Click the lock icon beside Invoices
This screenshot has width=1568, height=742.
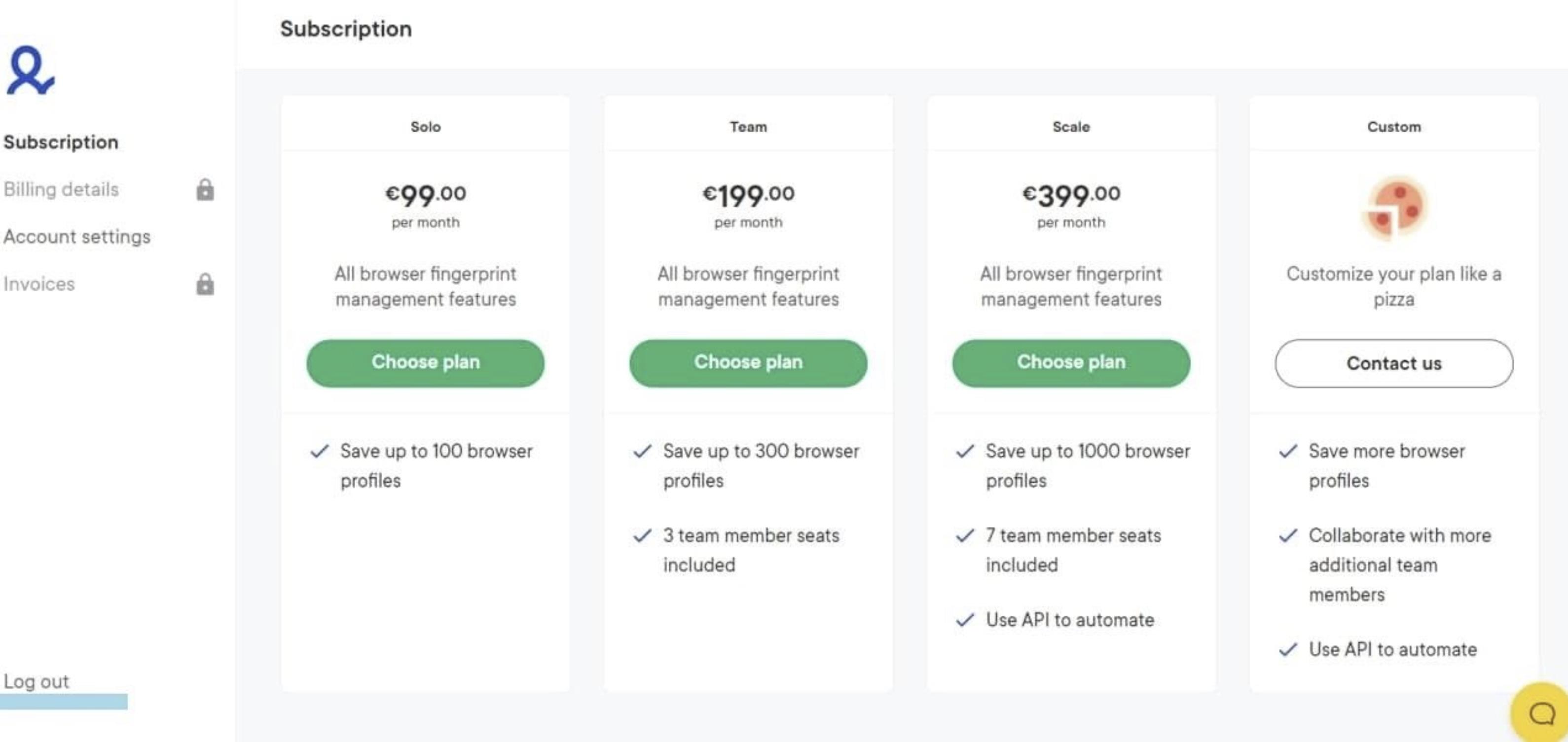[205, 284]
